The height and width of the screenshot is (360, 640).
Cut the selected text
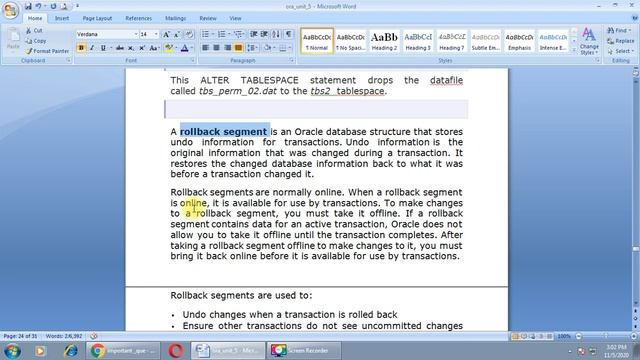click(x=34, y=31)
